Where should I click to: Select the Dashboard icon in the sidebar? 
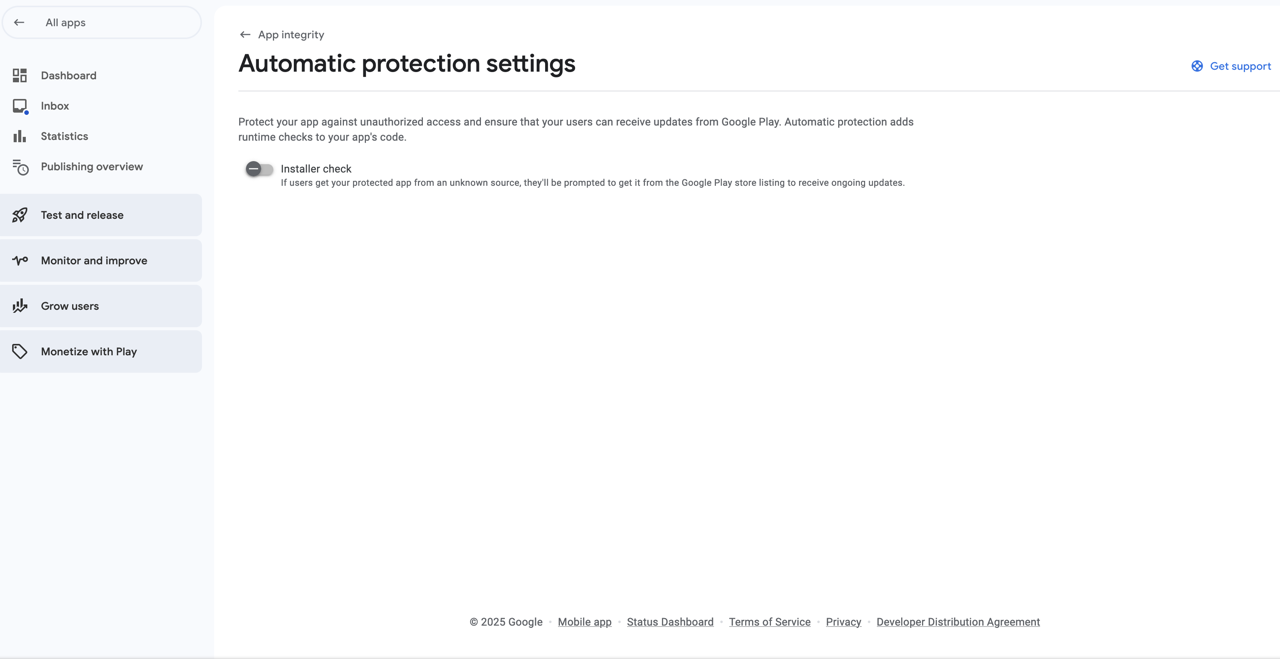[x=20, y=75]
